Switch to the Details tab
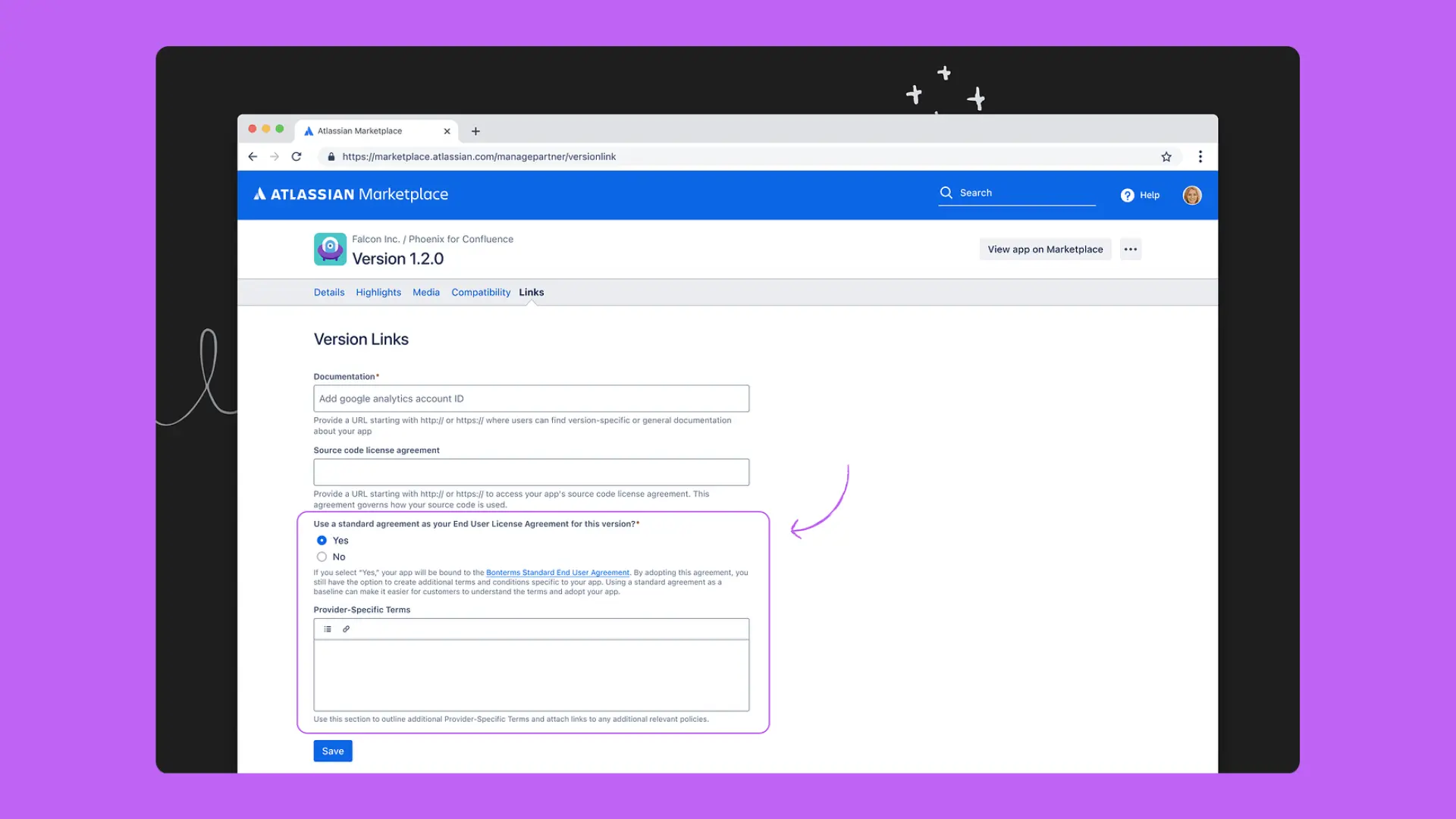The width and height of the screenshot is (1456, 819). [329, 293]
